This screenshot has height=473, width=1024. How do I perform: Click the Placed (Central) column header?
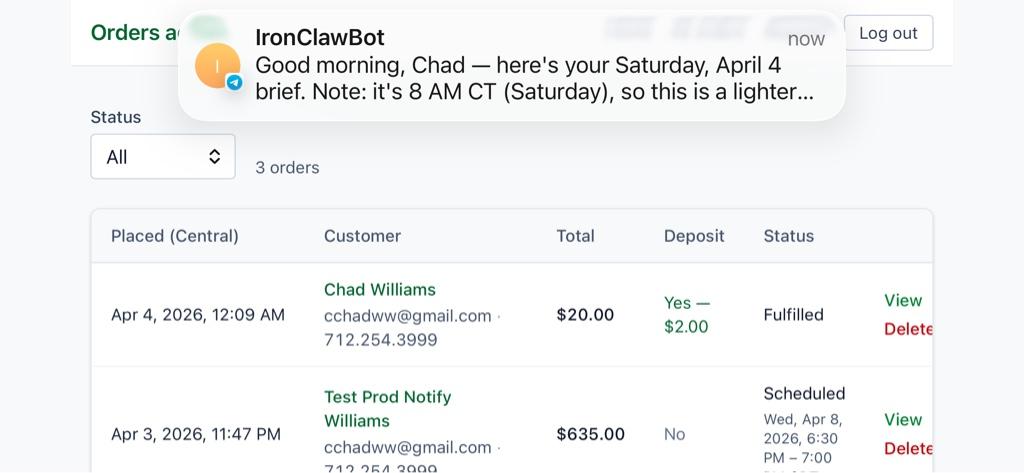click(175, 236)
